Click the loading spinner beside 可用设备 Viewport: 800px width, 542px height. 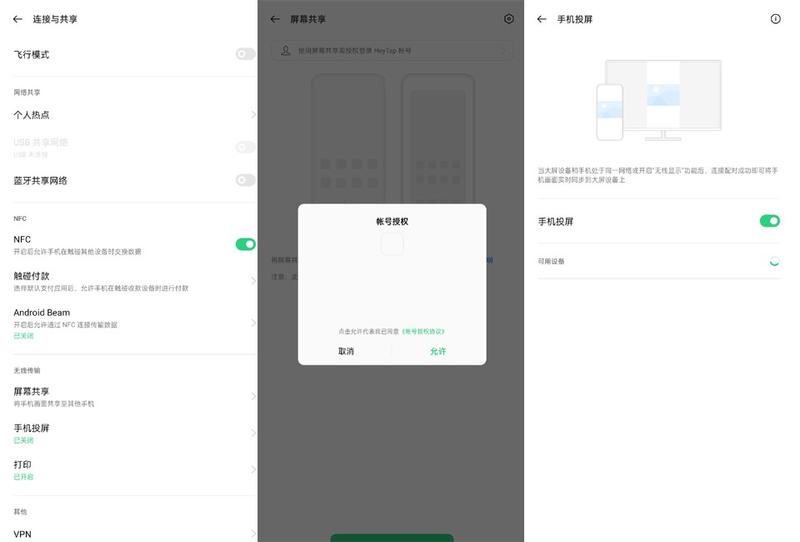tap(774, 261)
